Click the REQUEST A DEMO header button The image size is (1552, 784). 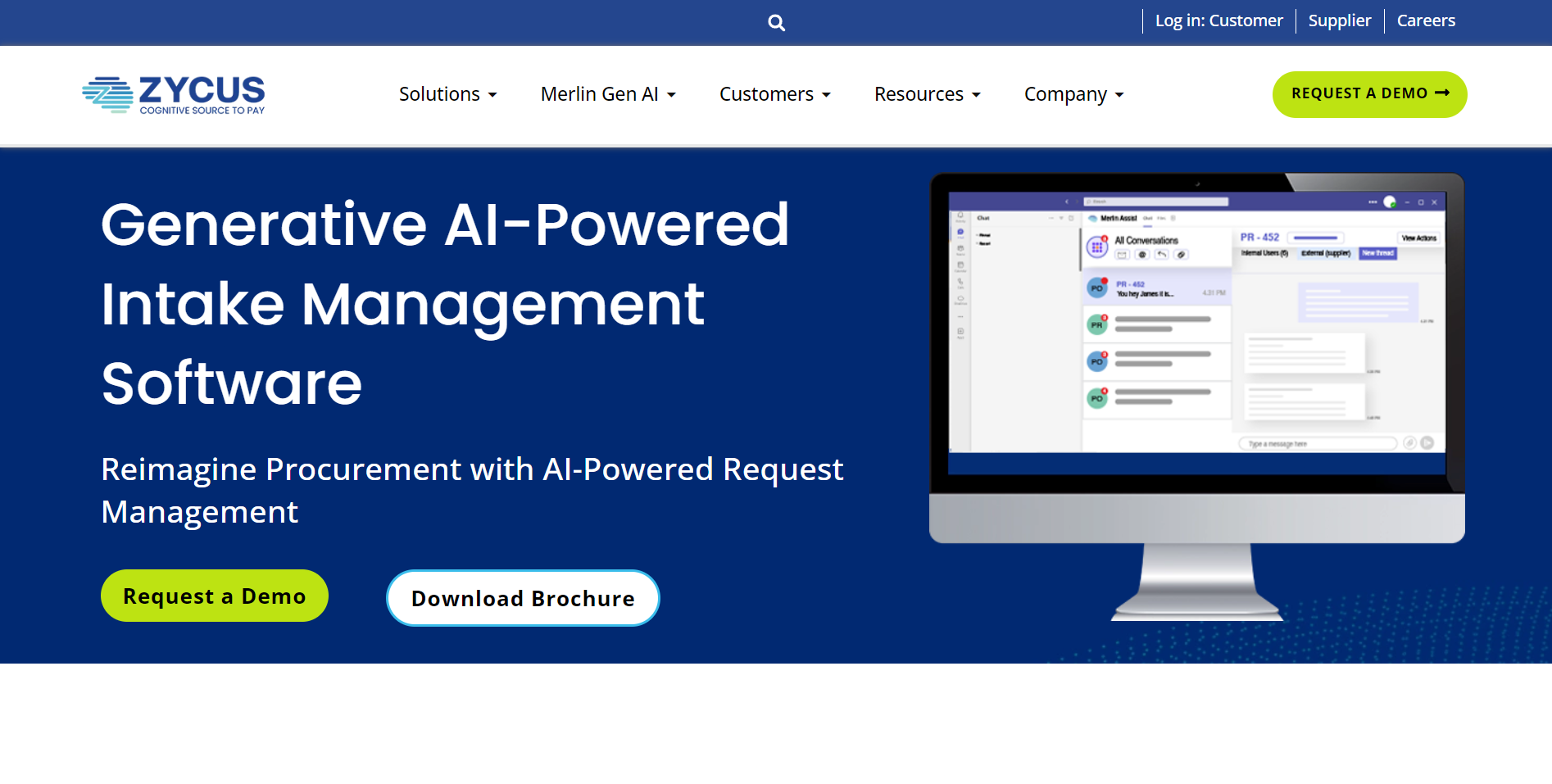[x=1369, y=94]
